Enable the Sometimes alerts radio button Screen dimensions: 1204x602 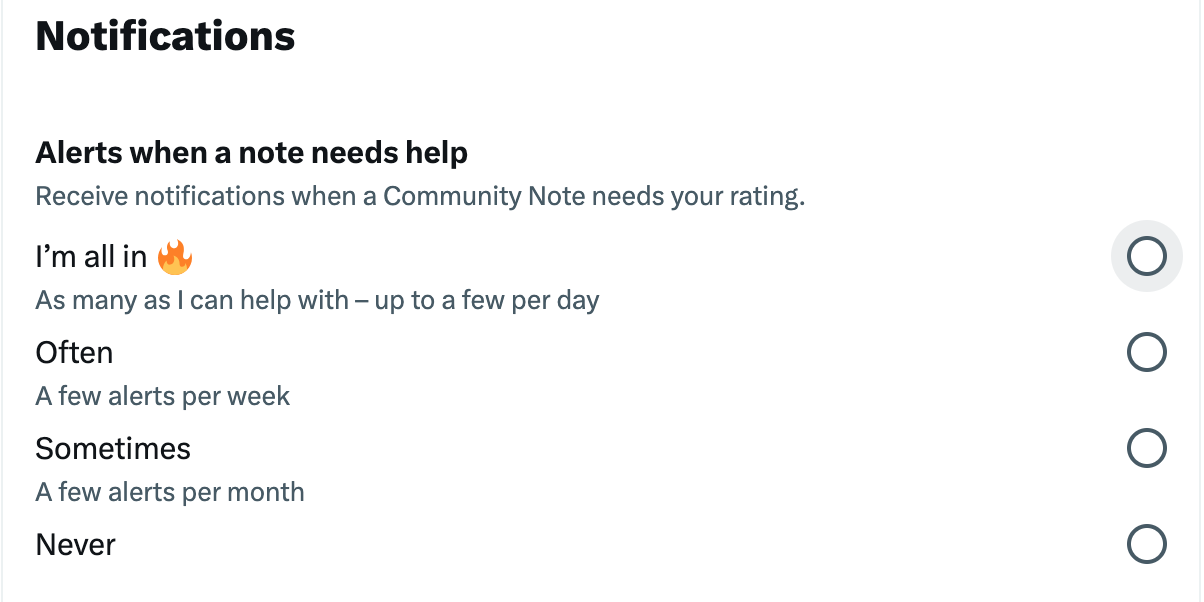pos(1146,448)
